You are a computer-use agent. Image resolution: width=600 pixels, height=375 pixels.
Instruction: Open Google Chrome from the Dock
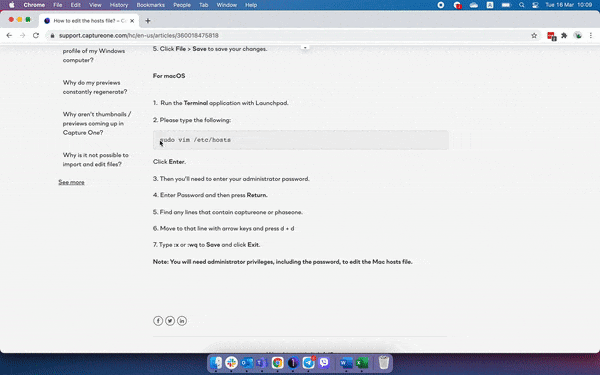click(x=277, y=362)
